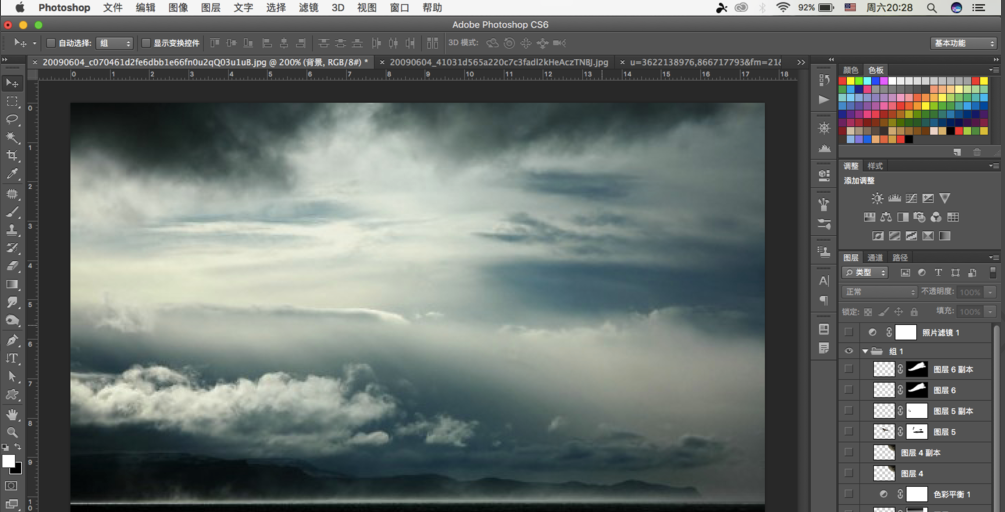The image size is (1005, 512).
Task: Pick the Eyedropper tool
Action: point(12,174)
